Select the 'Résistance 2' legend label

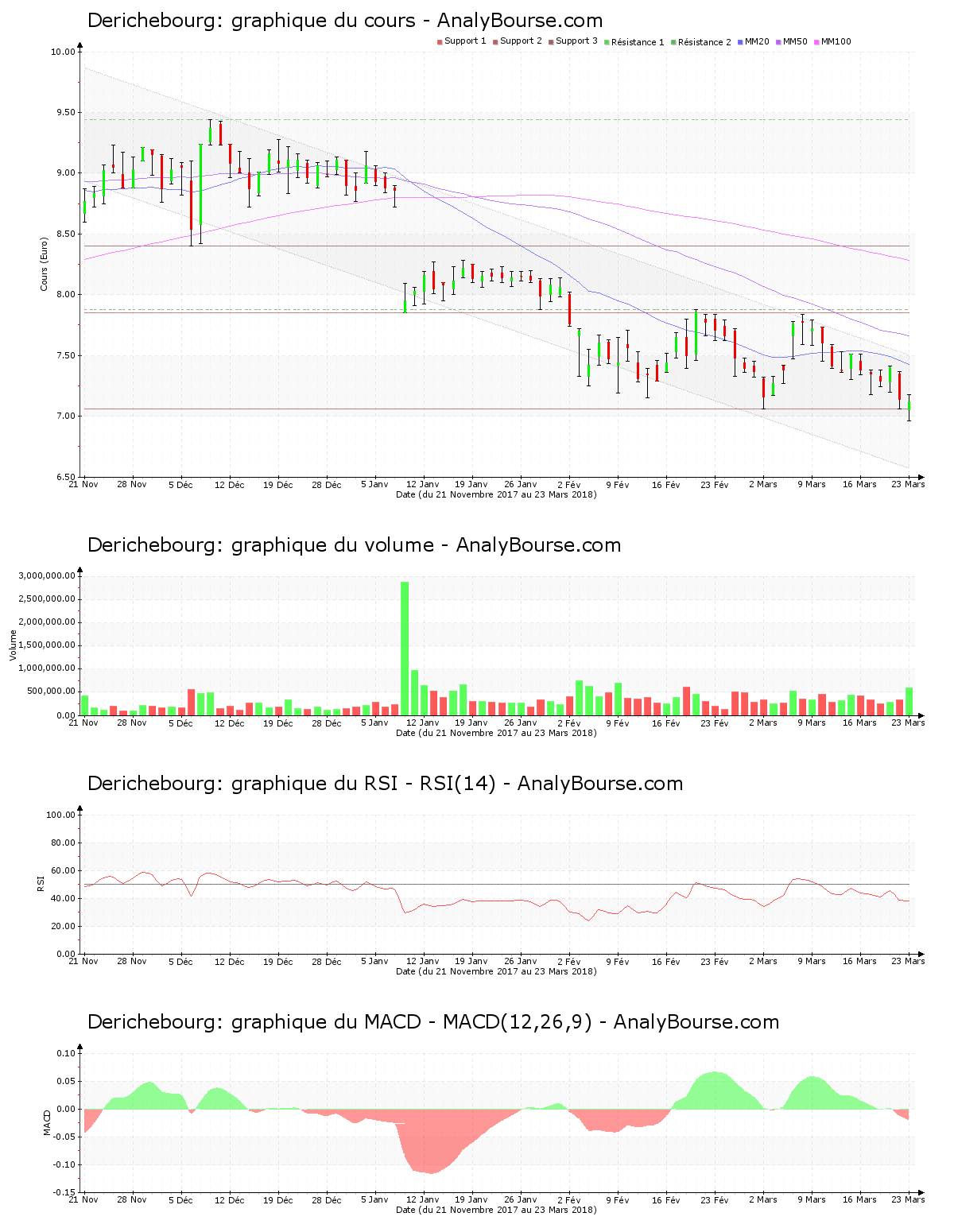(x=704, y=42)
